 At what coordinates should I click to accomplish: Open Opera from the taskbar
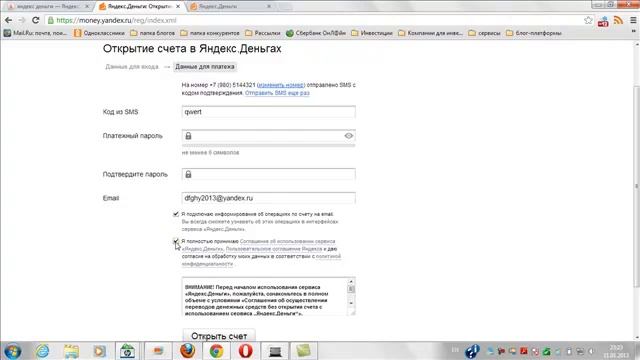[245, 351]
